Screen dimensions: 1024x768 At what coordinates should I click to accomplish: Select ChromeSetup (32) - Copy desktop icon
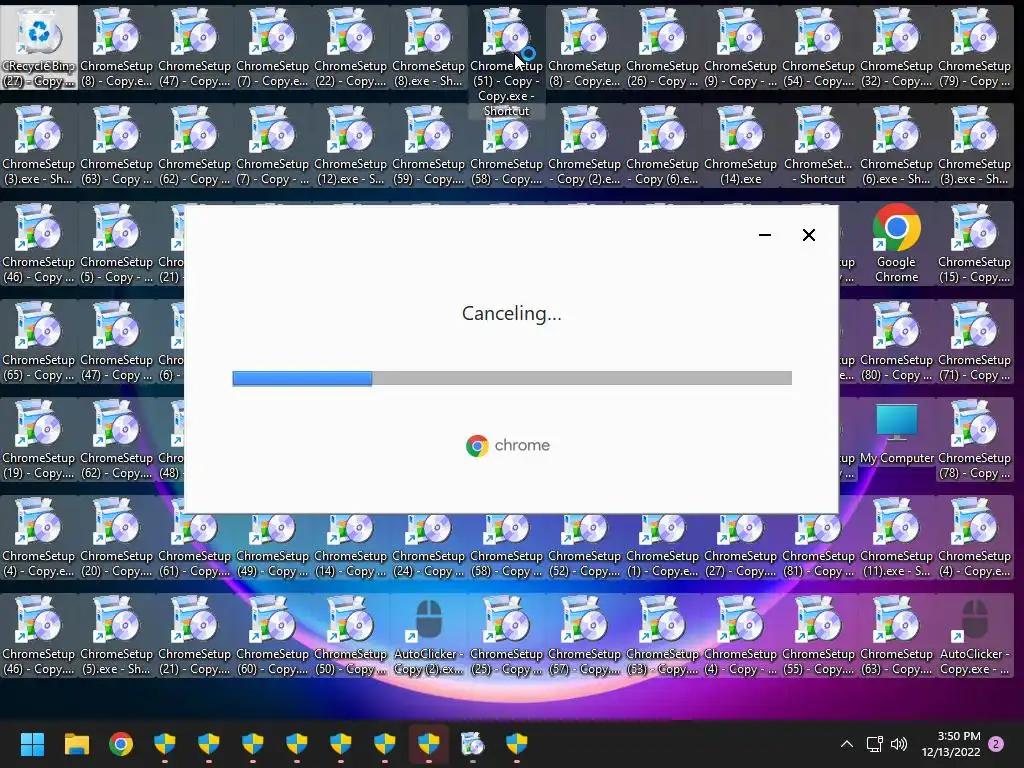point(896,47)
